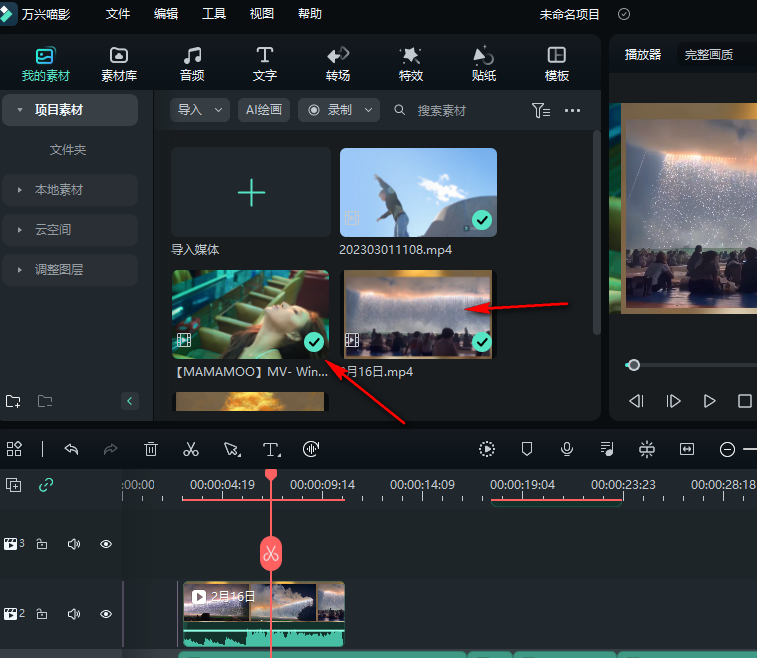Open the 编辑 menu
757x658 pixels.
click(166, 14)
